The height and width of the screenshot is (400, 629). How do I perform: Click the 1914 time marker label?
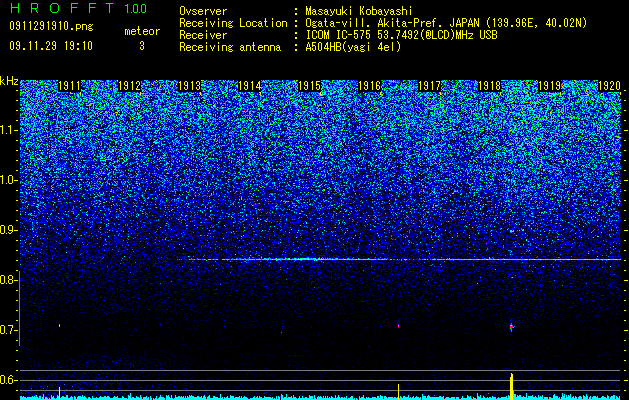point(250,86)
